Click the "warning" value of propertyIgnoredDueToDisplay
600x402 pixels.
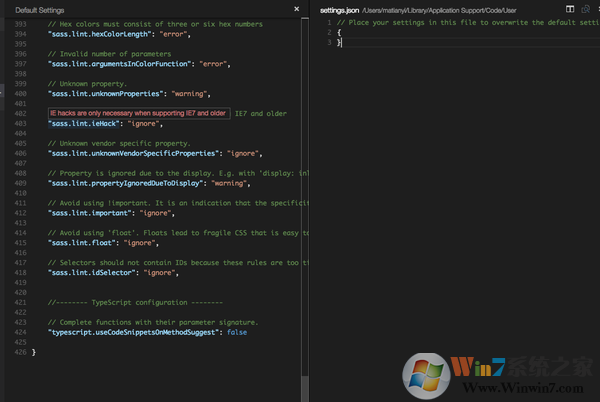(x=229, y=183)
